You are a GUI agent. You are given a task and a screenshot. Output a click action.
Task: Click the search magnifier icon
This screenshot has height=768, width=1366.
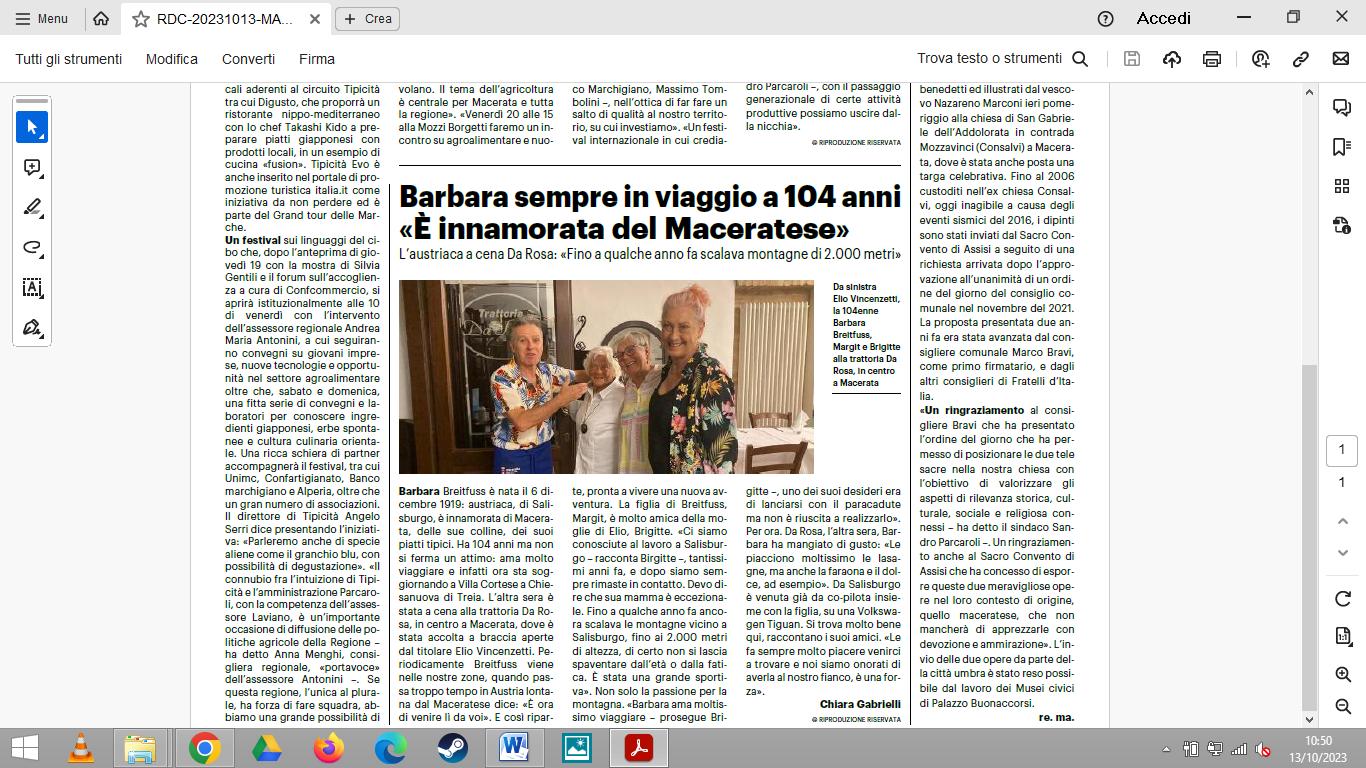point(1080,59)
